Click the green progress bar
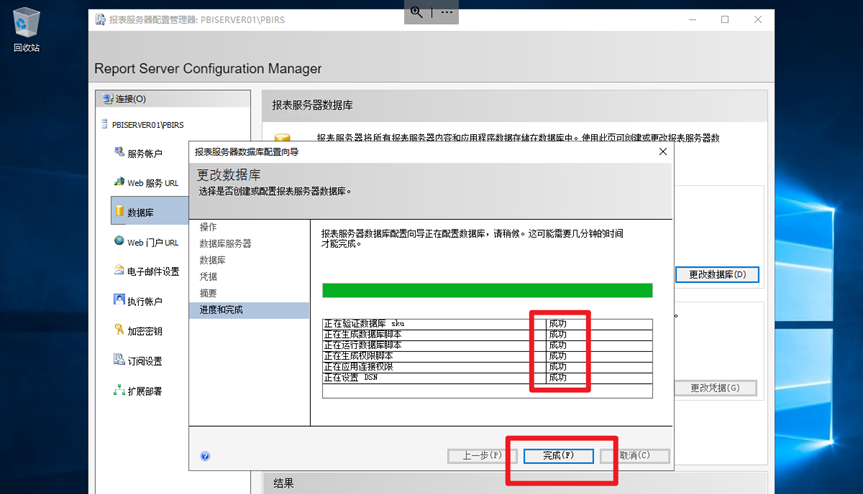Image resolution: width=863 pixels, height=494 pixels. 487,290
